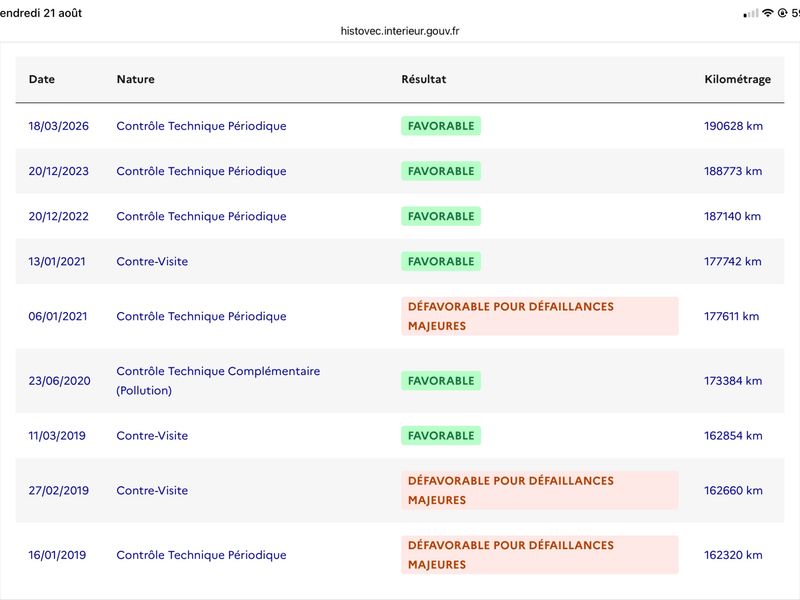
Task: Click Contrôle Technique Périodique on 20/12/2022
Action: 201,216
